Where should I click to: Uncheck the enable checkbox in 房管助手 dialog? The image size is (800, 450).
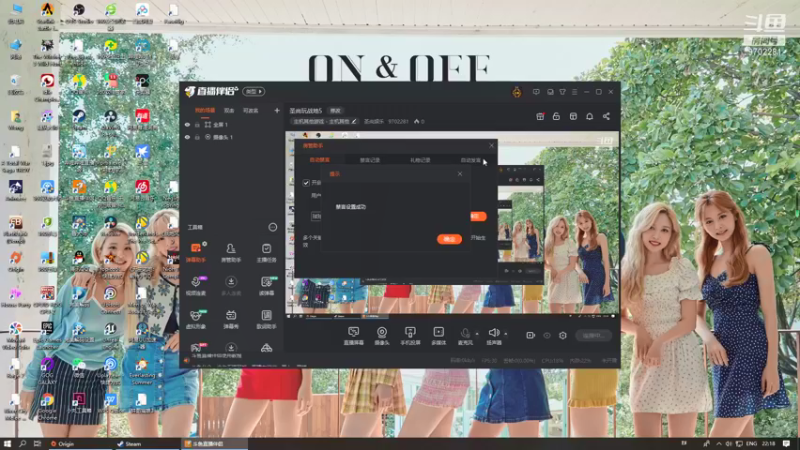(306, 183)
